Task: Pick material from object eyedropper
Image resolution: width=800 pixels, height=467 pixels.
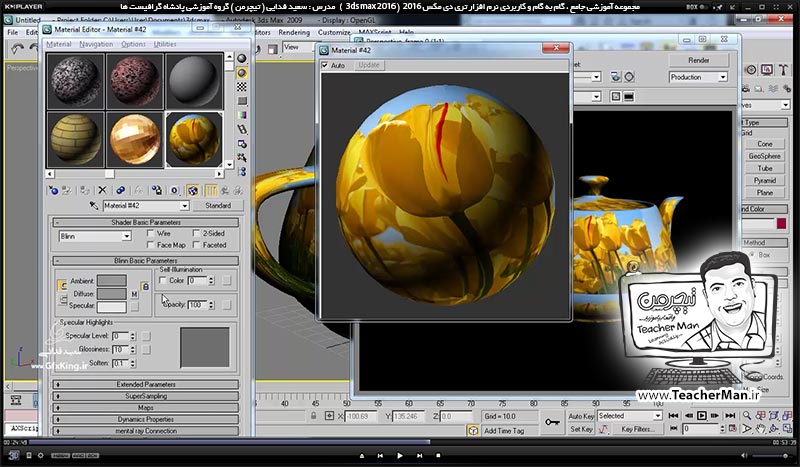Action: (x=94, y=205)
